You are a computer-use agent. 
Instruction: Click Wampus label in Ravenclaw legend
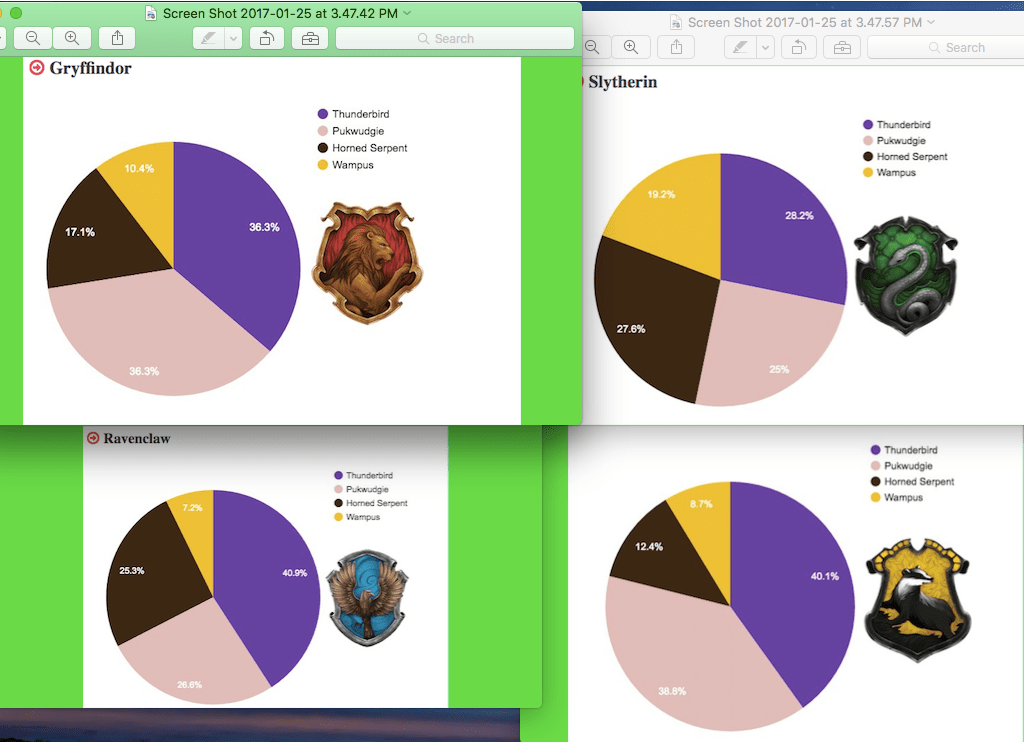[363, 517]
